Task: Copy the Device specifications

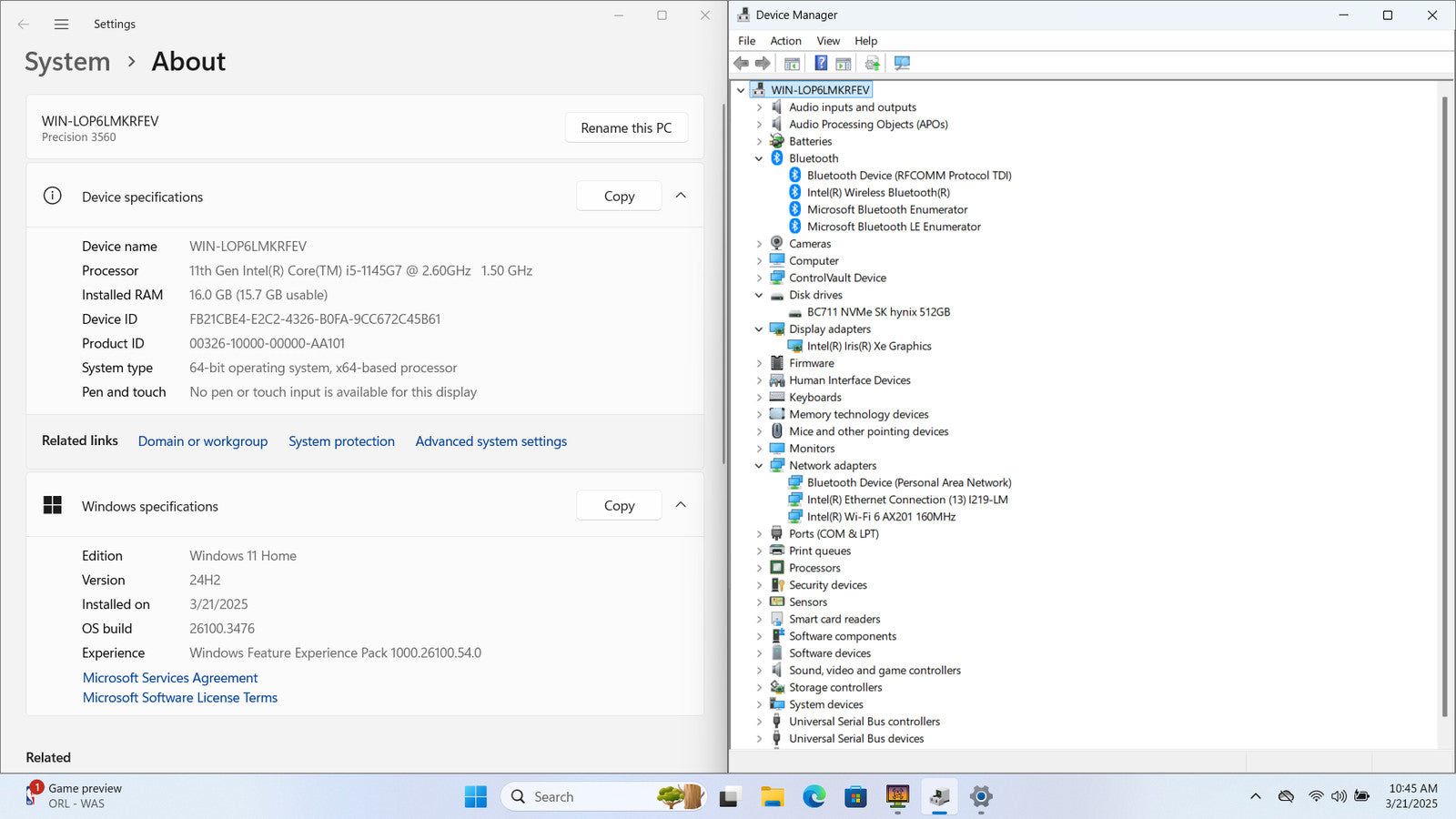Action: 619,196
